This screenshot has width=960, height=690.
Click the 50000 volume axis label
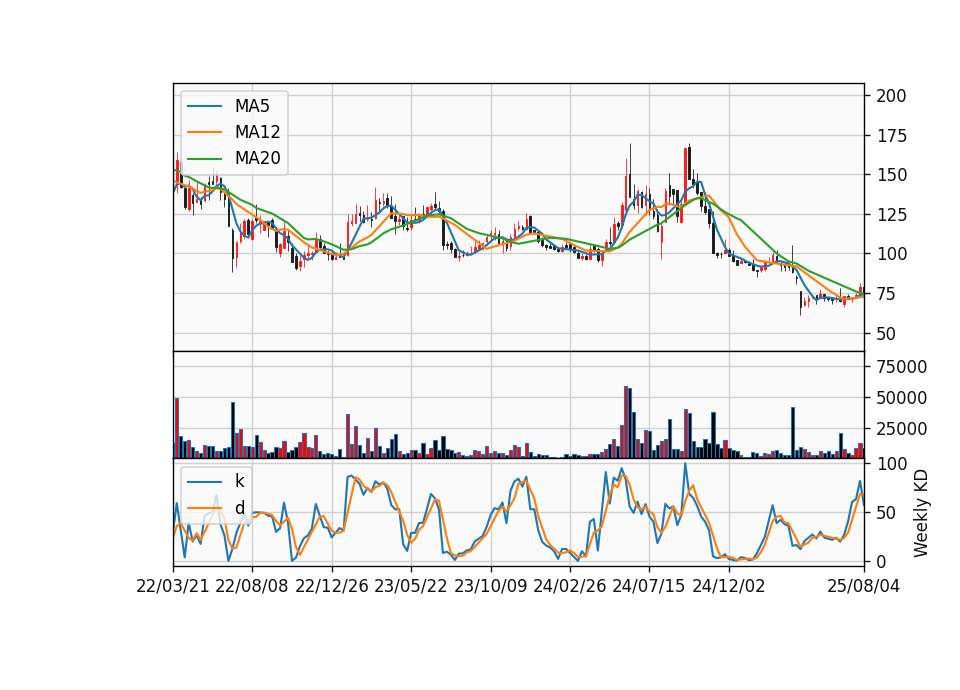[x=902, y=398]
